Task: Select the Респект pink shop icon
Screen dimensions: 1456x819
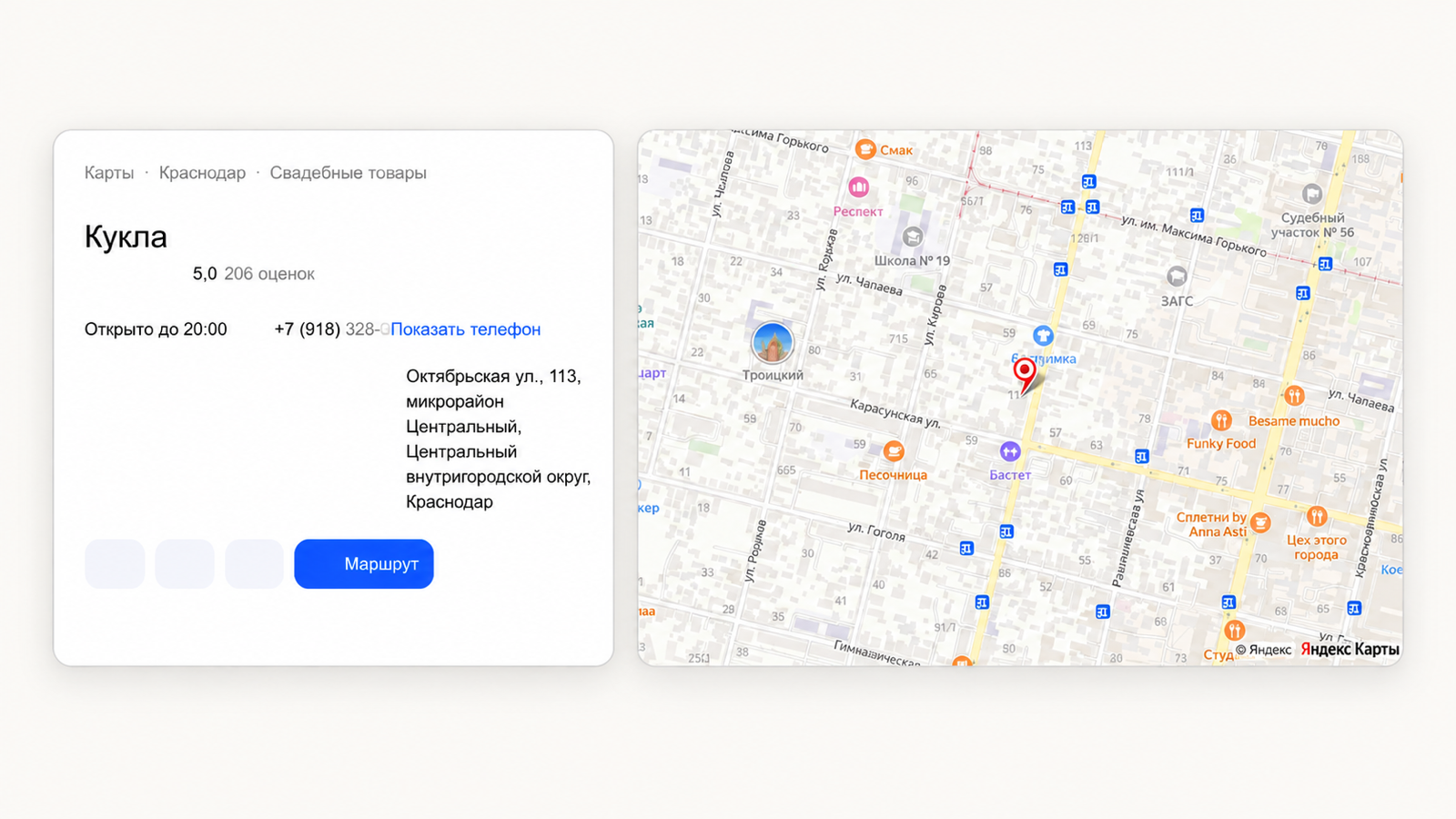Action: pyautogui.click(x=858, y=187)
